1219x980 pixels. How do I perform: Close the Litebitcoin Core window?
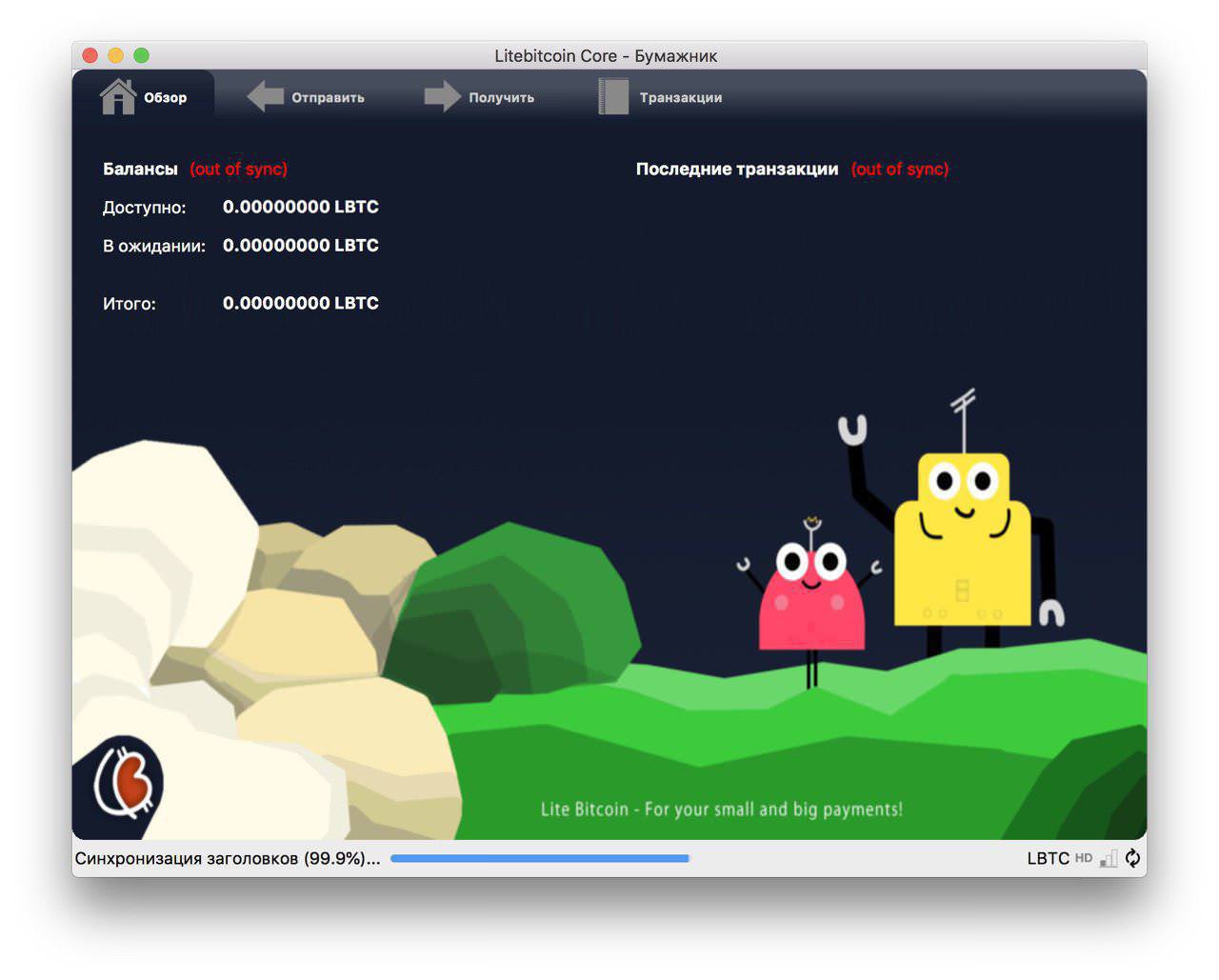tap(90, 55)
